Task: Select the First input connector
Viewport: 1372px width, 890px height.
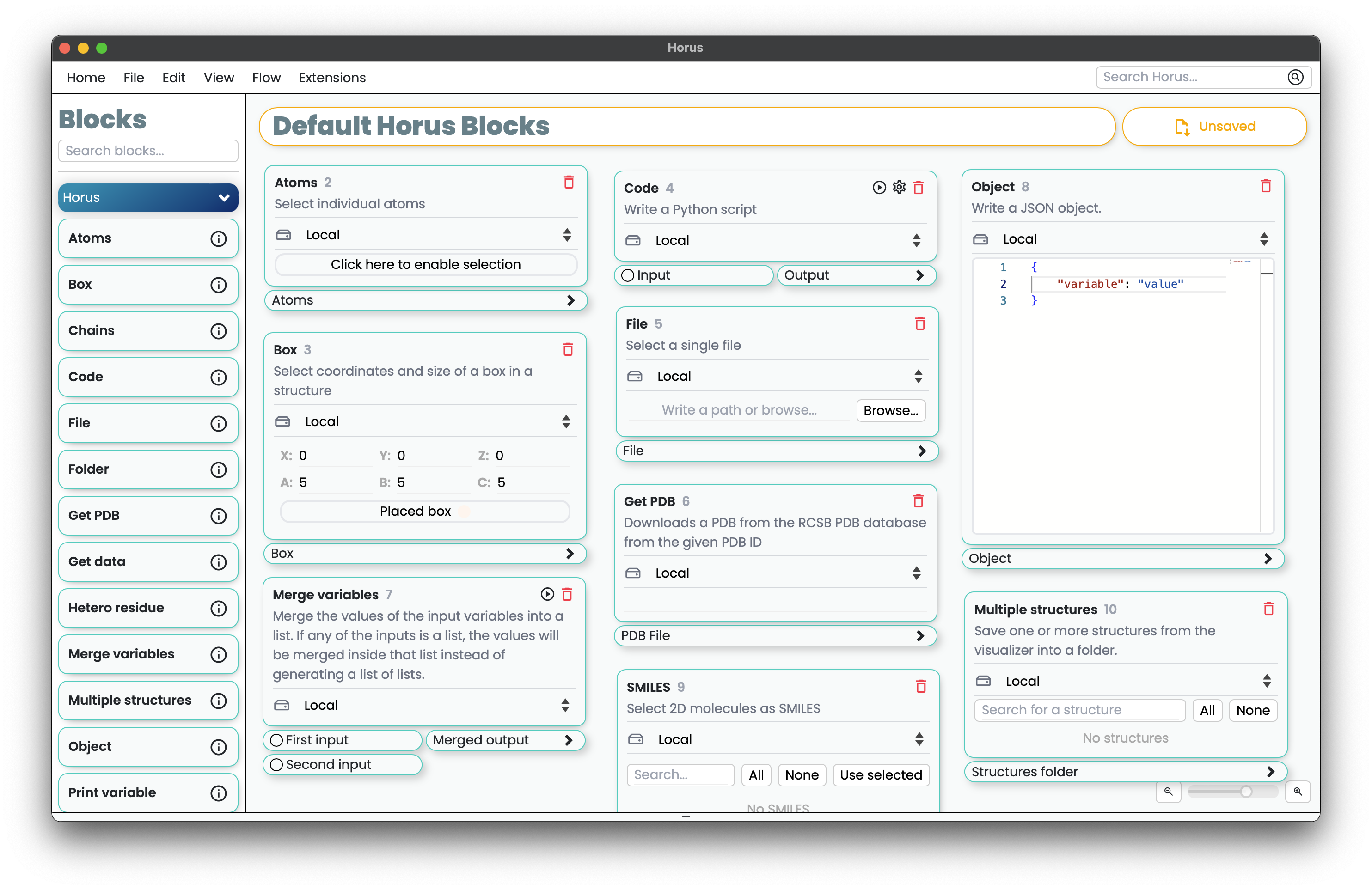Action: click(276, 740)
